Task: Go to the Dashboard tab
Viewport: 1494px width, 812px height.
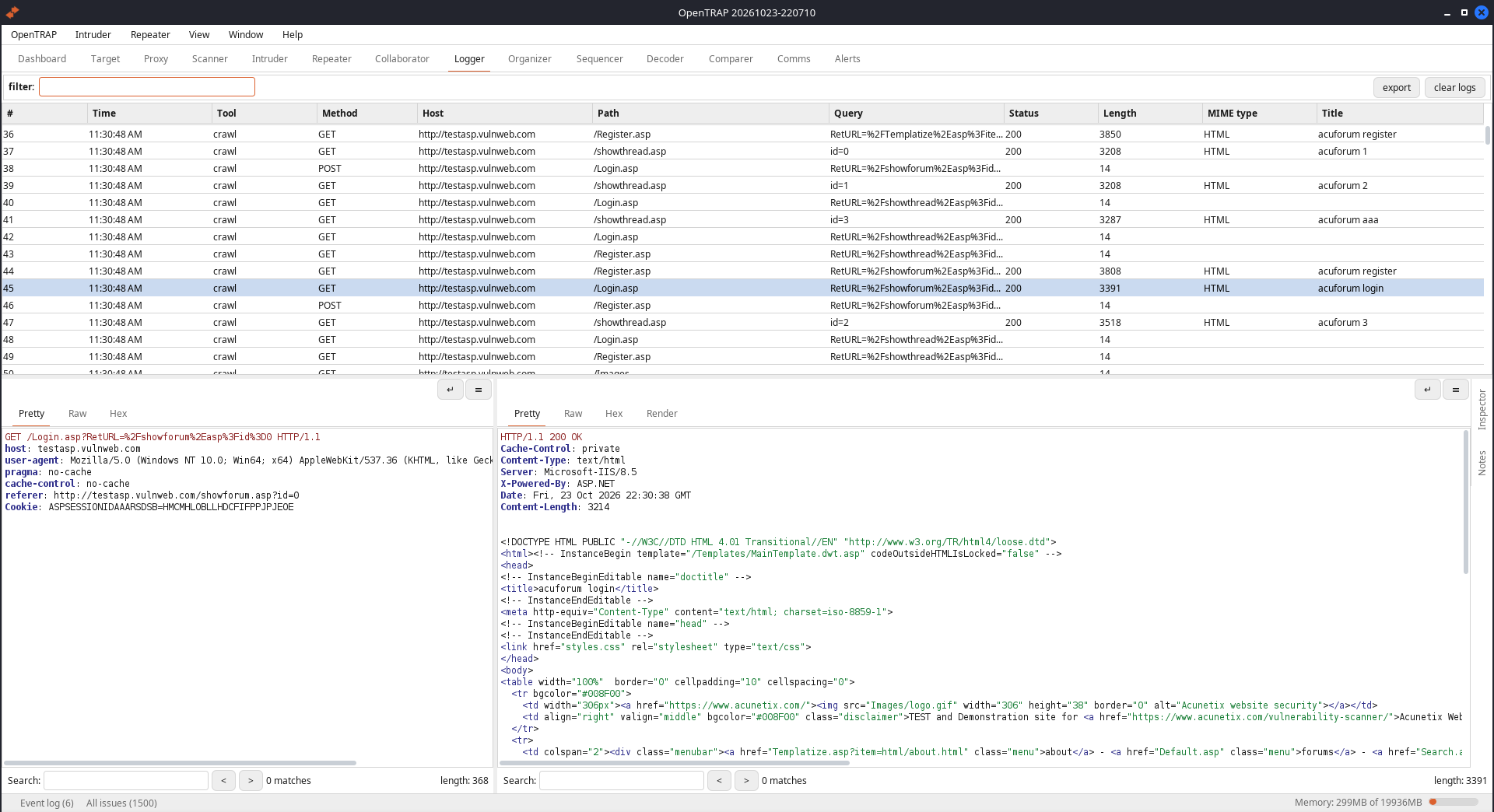Action: 42,59
